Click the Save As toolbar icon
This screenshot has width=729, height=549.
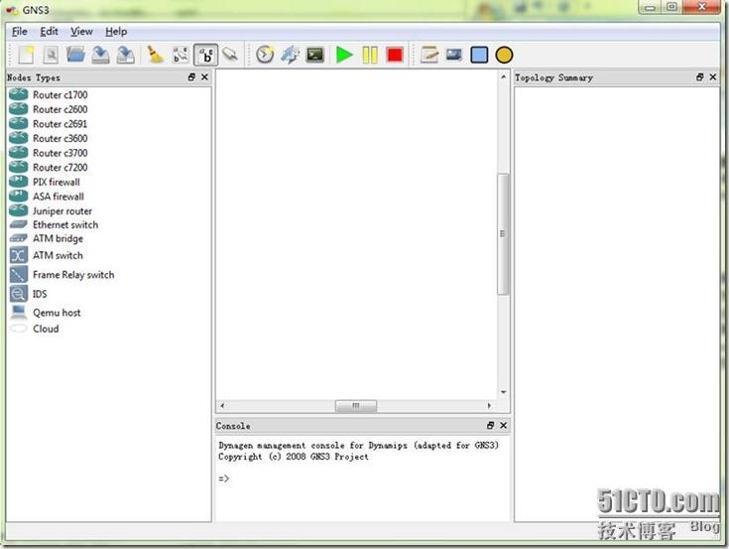125,55
